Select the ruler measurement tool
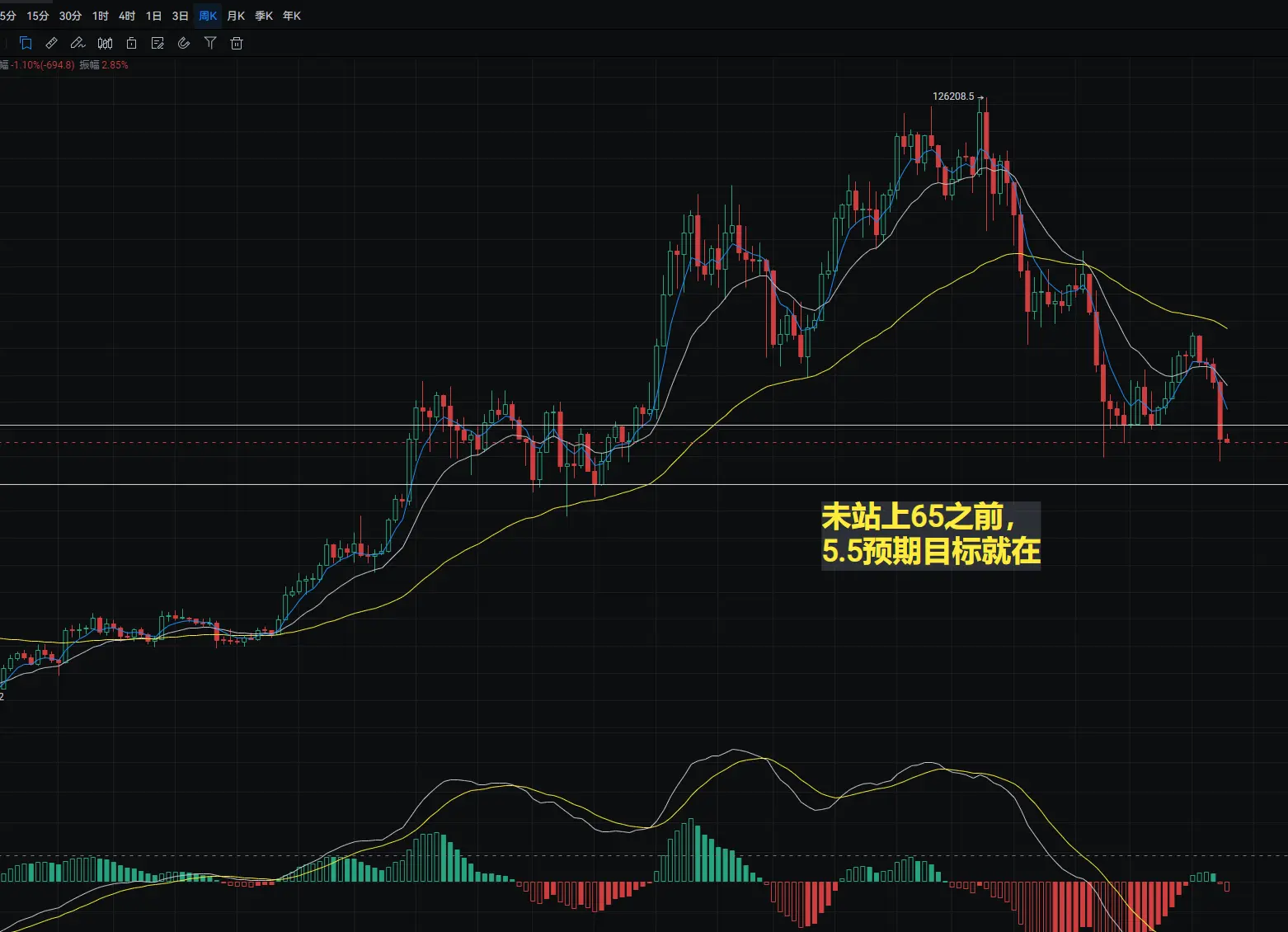This screenshot has height=932, width=1288. (x=51, y=43)
